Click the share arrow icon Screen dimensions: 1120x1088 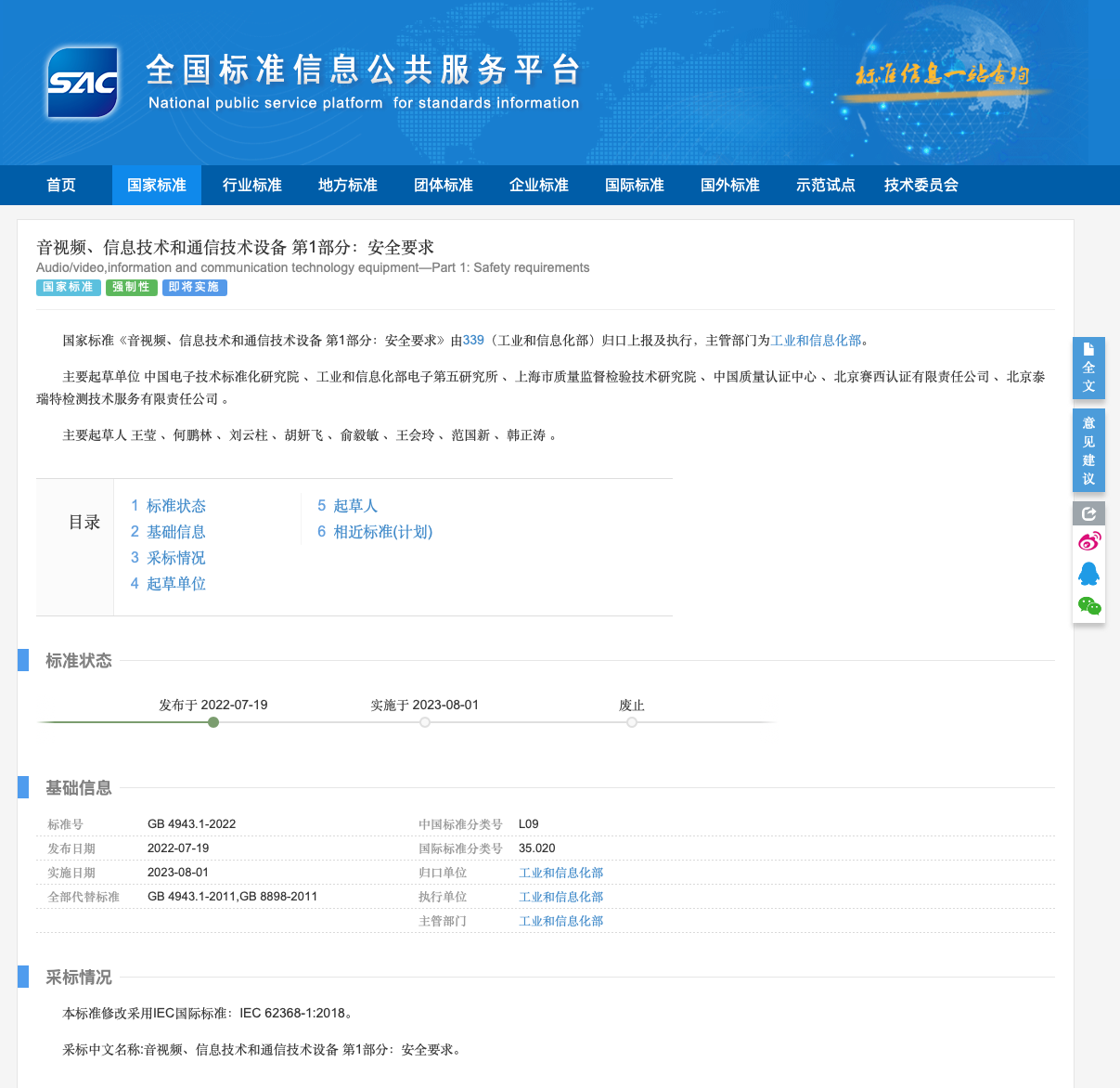tap(1088, 513)
